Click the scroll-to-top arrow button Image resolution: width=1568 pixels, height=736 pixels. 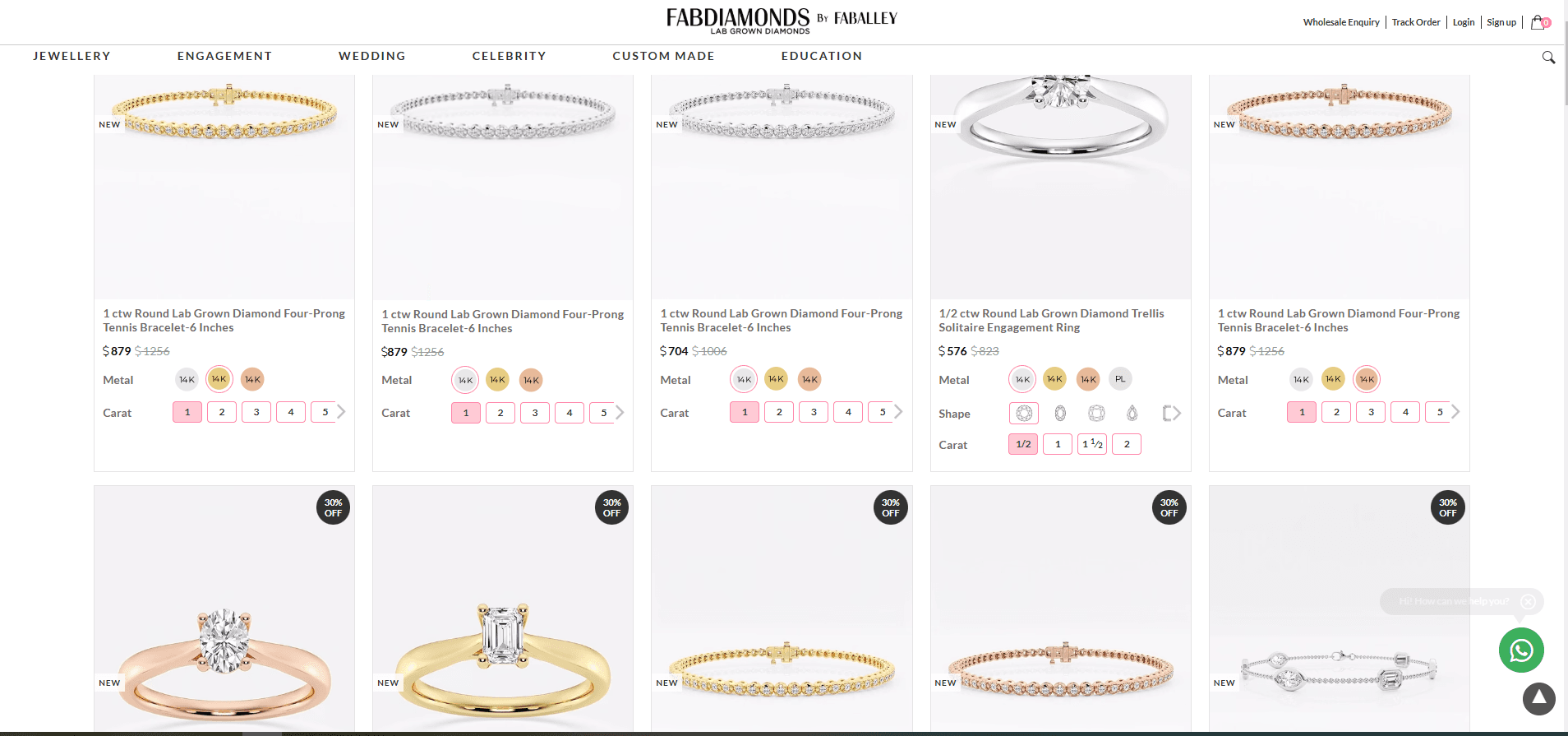point(1538,699)
